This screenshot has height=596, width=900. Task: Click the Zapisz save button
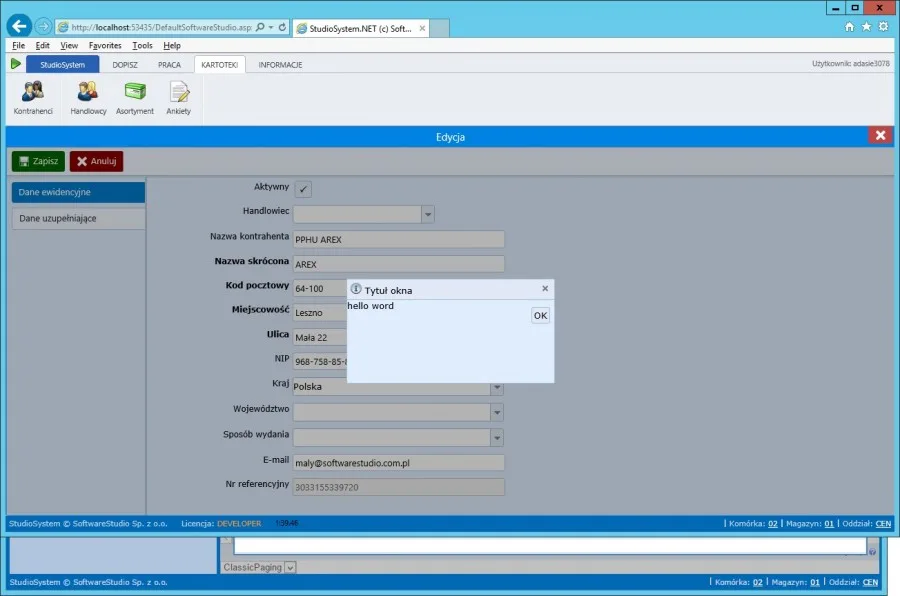click(38, 161)
